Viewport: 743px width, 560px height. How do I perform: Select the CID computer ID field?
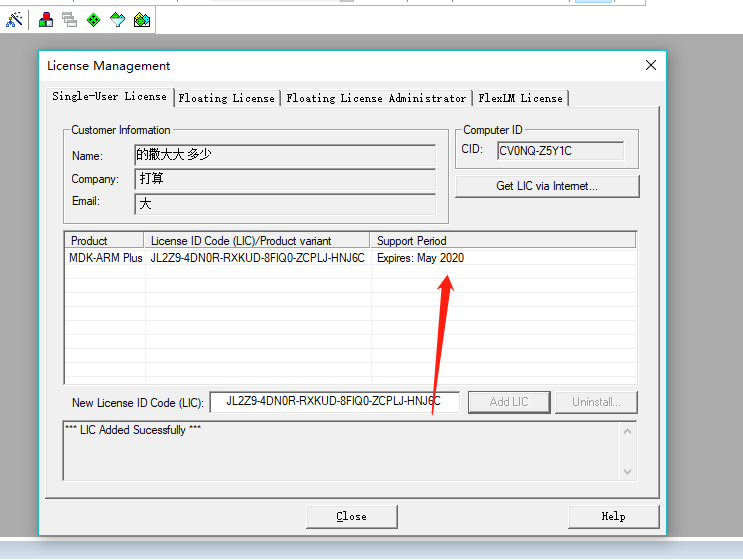point(561,151)
